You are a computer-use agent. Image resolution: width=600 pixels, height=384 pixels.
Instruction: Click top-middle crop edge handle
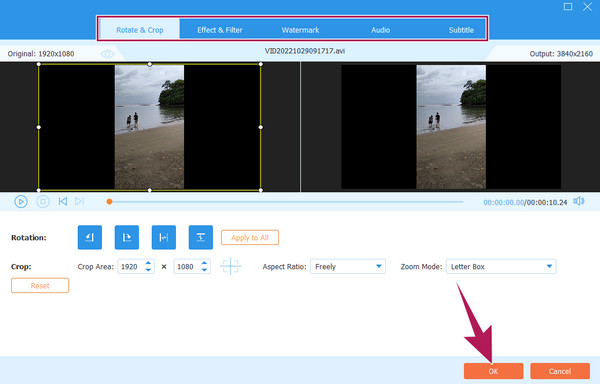tap(150, 64)
